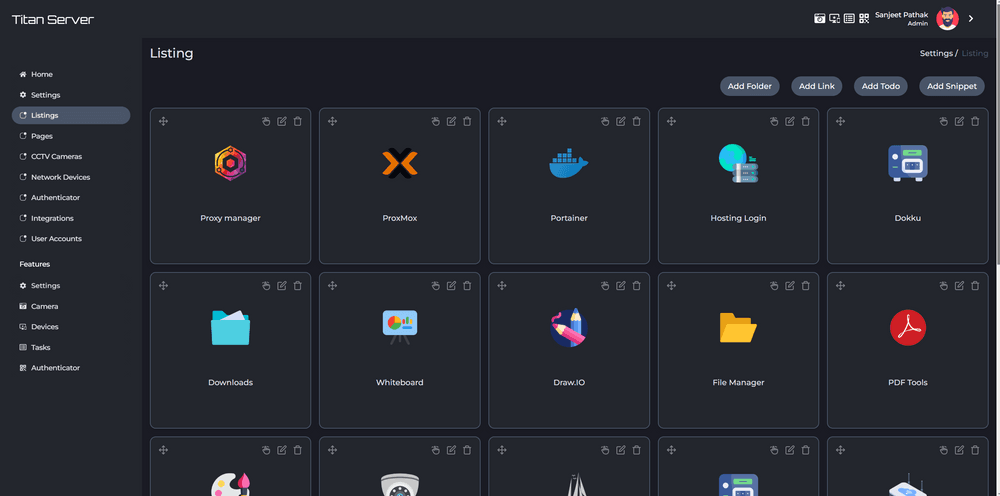
Task: Edit the Portainer card
Action: pos(621,121)
